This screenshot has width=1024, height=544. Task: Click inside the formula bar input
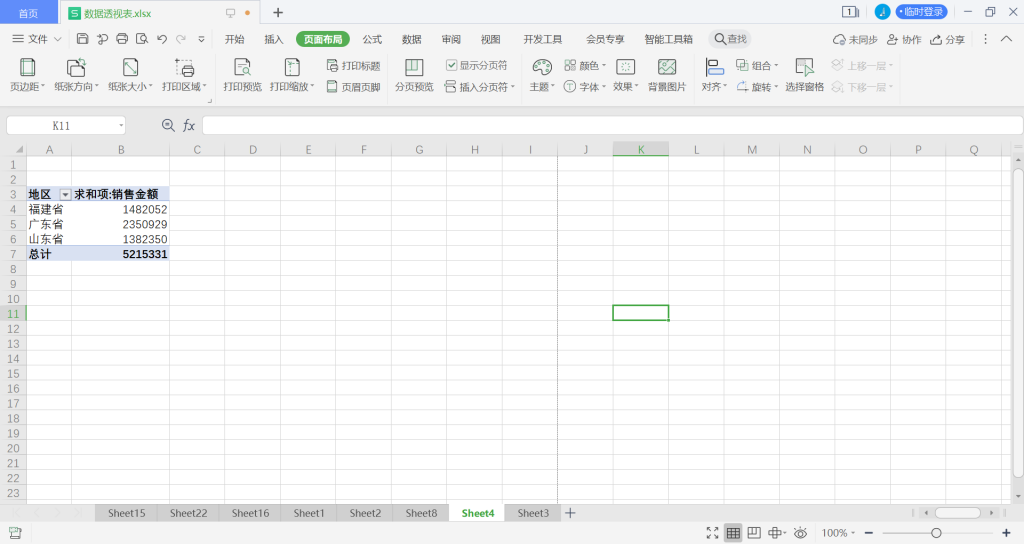coord(612,125)
